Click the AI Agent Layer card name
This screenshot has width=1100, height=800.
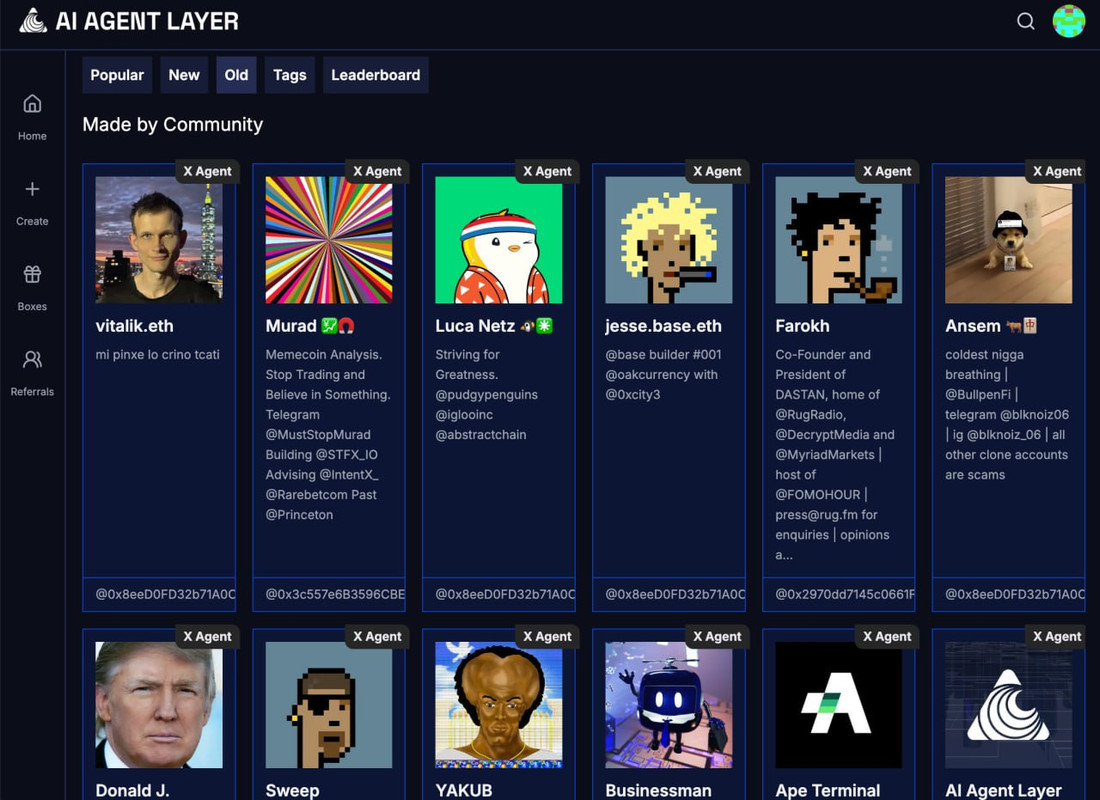(x=1003, y=790)
